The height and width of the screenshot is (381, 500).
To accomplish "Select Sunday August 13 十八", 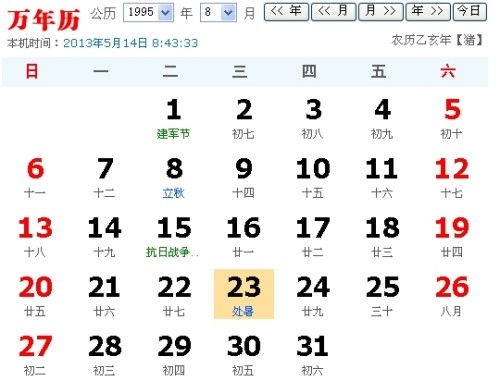I will click(35, 237).
